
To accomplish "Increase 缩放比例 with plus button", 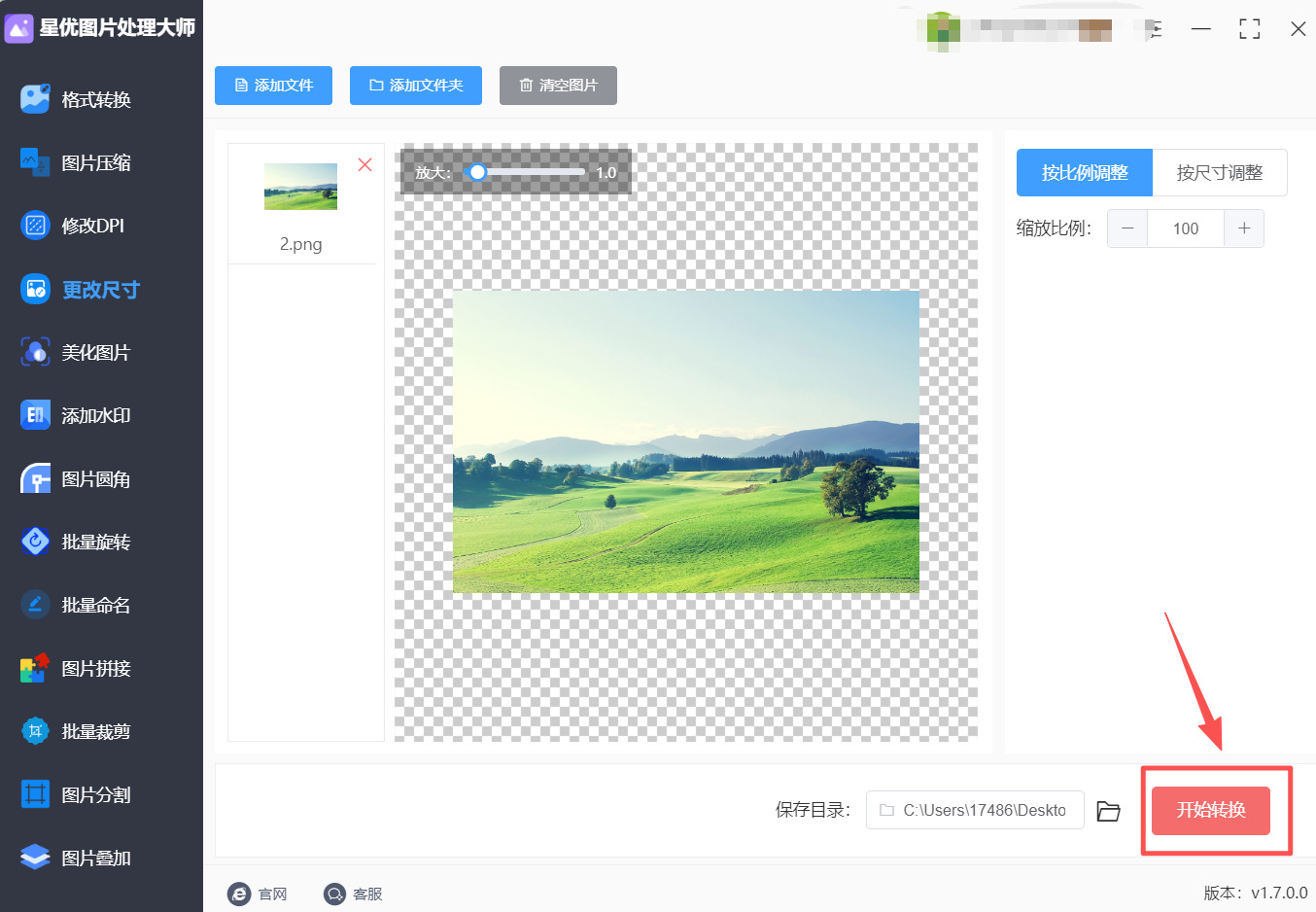I will click(1244, 228).
